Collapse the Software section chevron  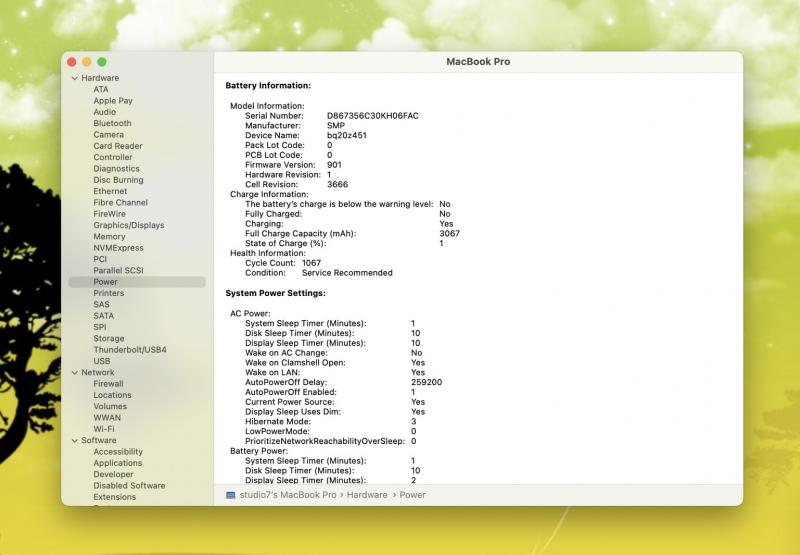click(x=75, y=440)
